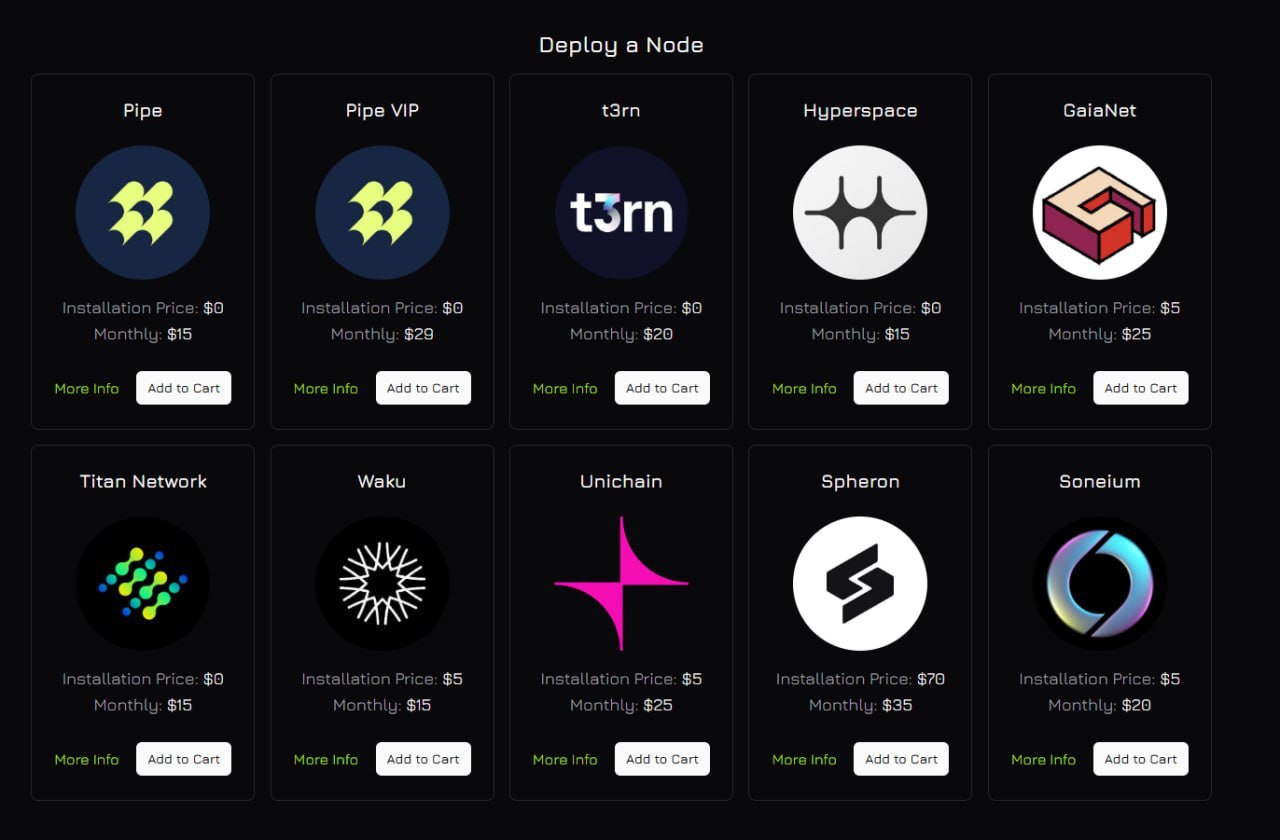Image resolution: width=1280 pixels, height=840 pixels.
Task: Add Pipe VIP to cart
Action: (423, 388)
